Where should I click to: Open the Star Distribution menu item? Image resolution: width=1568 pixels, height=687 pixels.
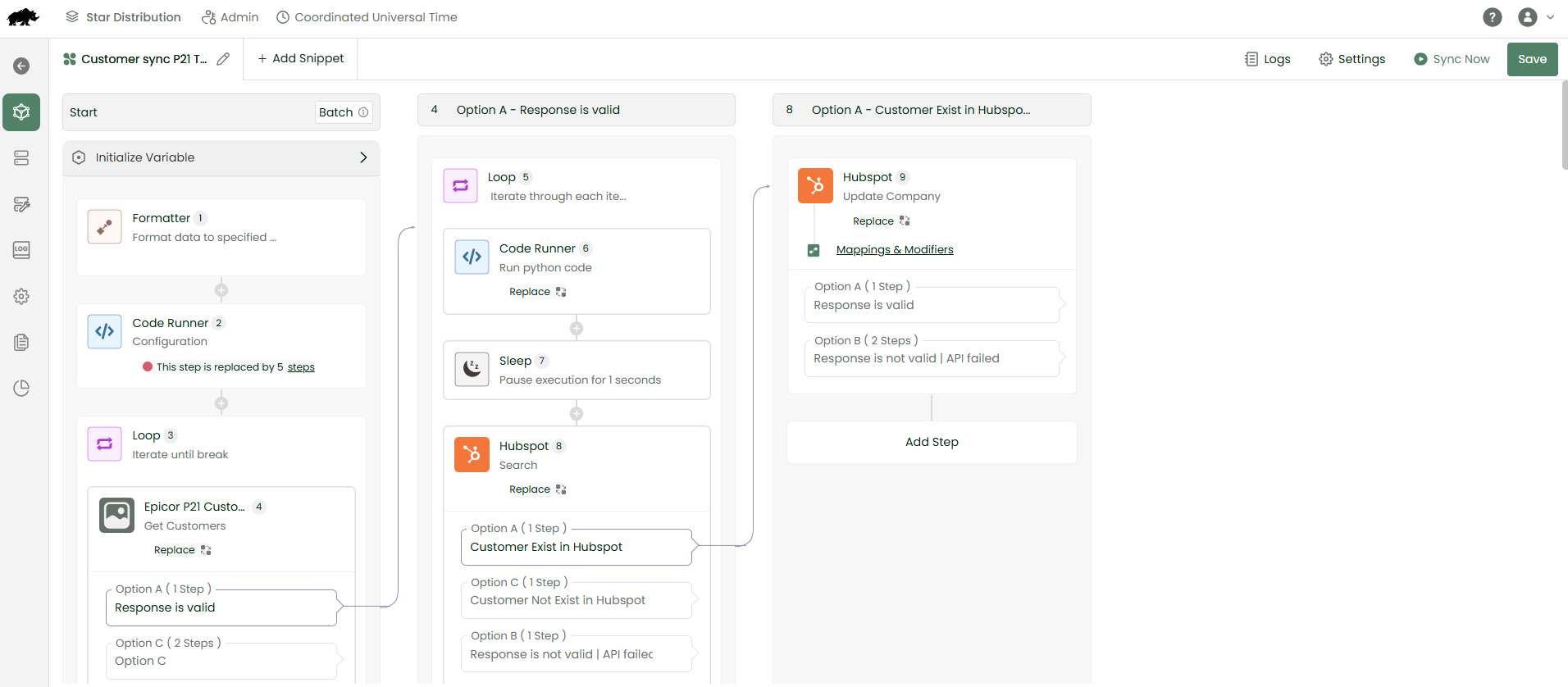(123, 17)
